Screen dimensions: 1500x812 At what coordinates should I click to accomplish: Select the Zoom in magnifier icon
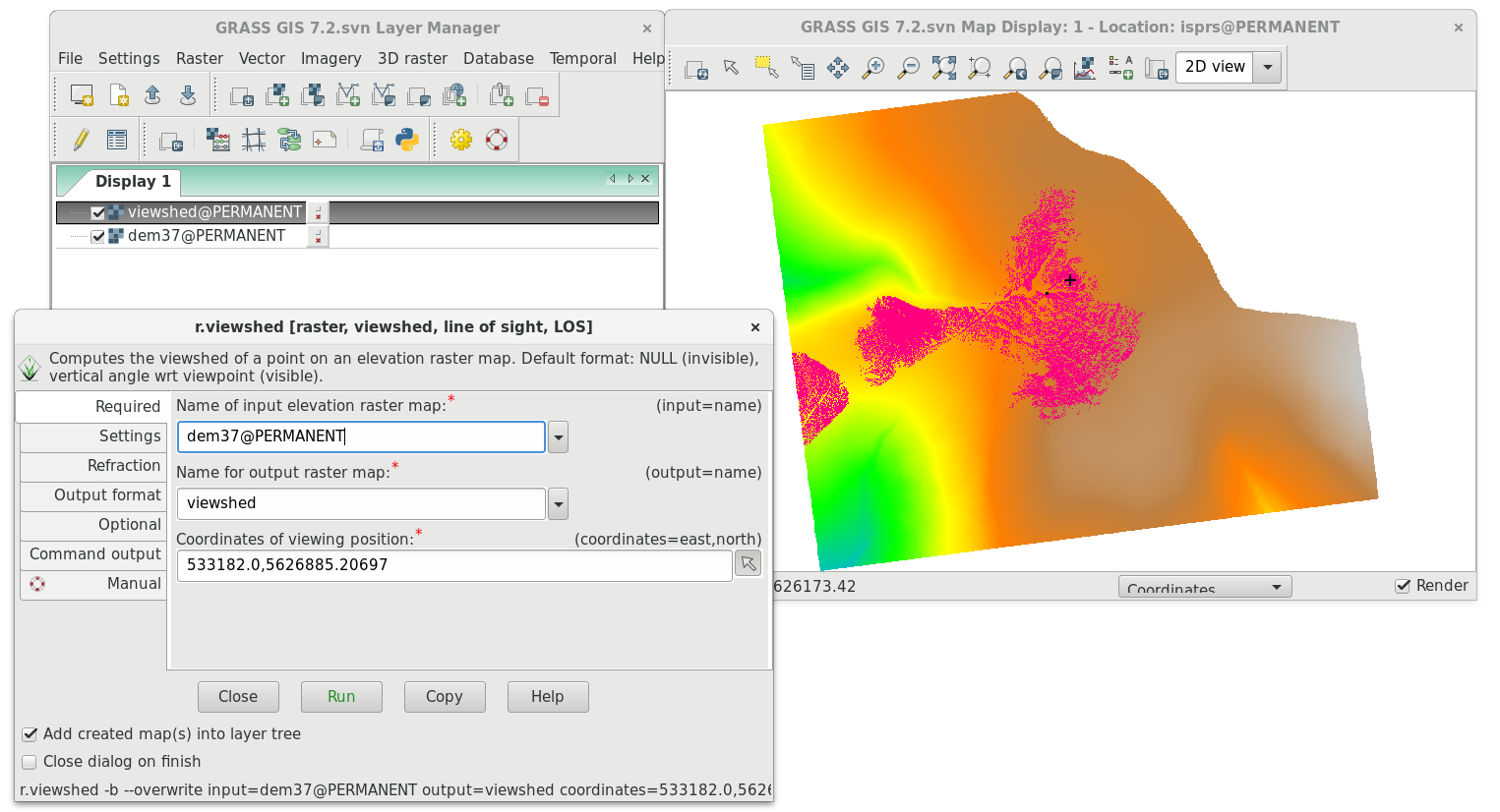[x=872, y=68]
